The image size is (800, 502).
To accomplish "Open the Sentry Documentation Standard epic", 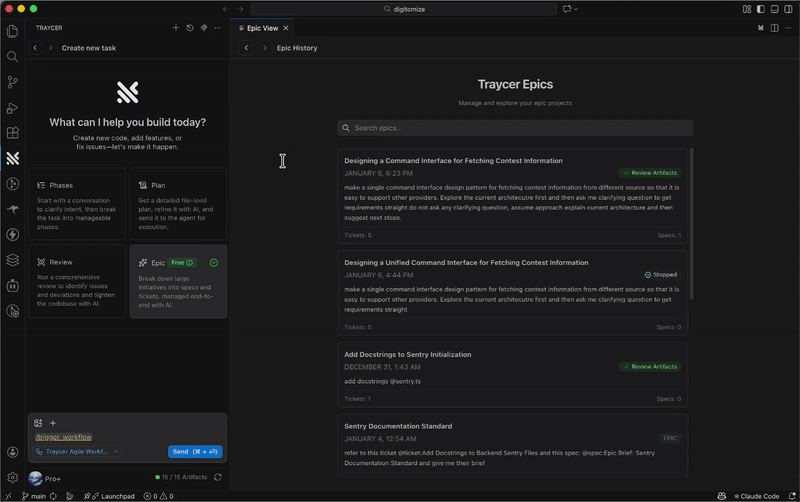I will tap(512, 446).
